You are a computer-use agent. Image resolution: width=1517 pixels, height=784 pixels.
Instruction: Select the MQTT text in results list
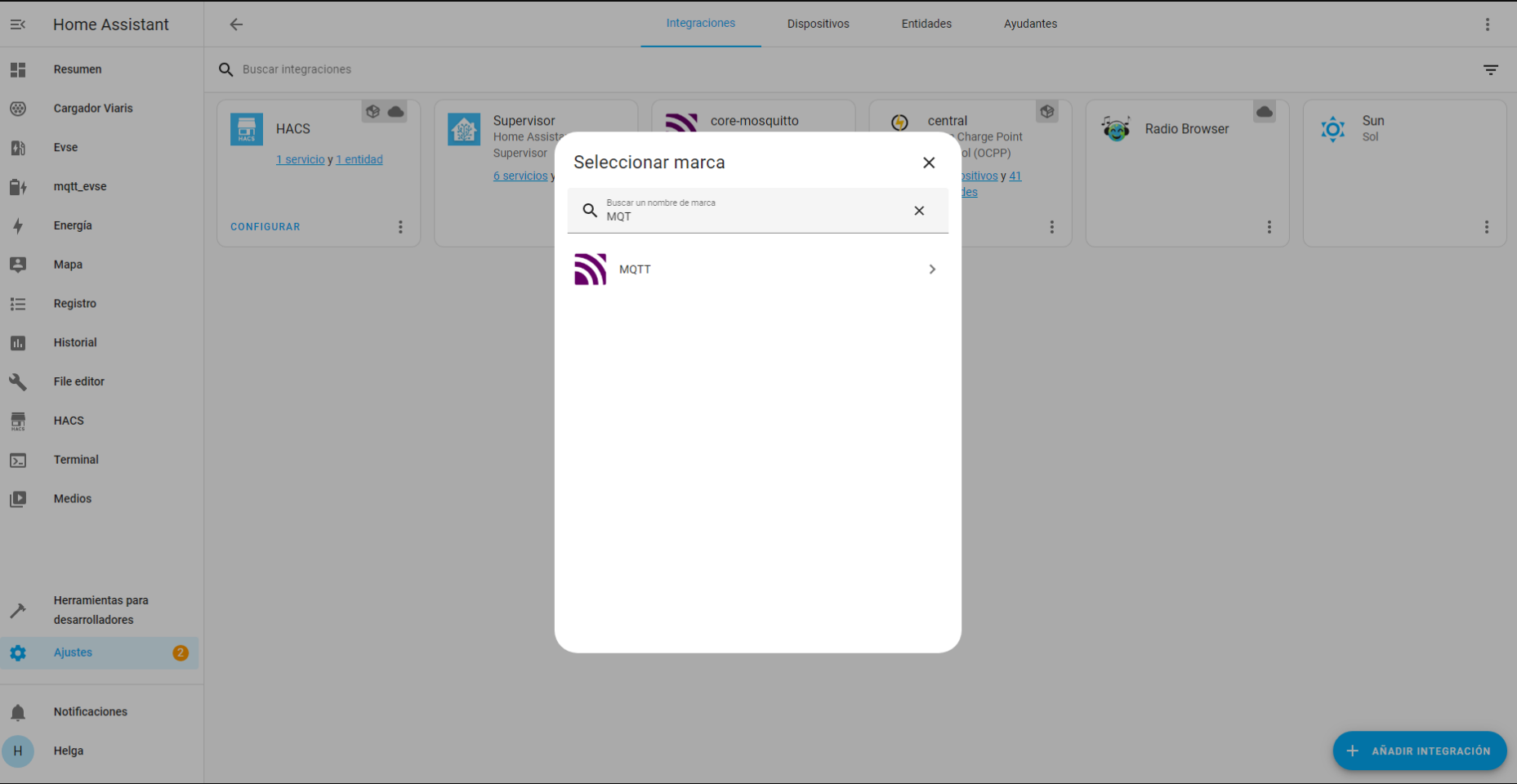[x=635, y=269]
